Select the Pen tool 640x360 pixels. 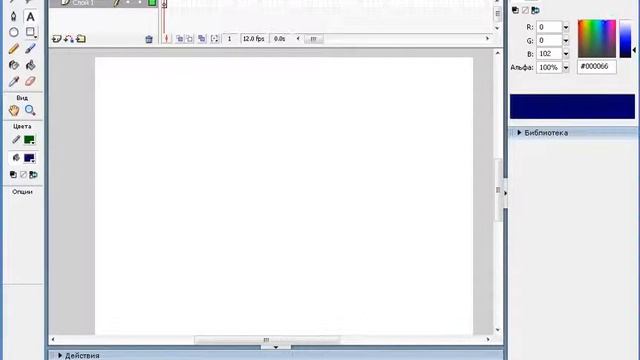coord(13,17)
